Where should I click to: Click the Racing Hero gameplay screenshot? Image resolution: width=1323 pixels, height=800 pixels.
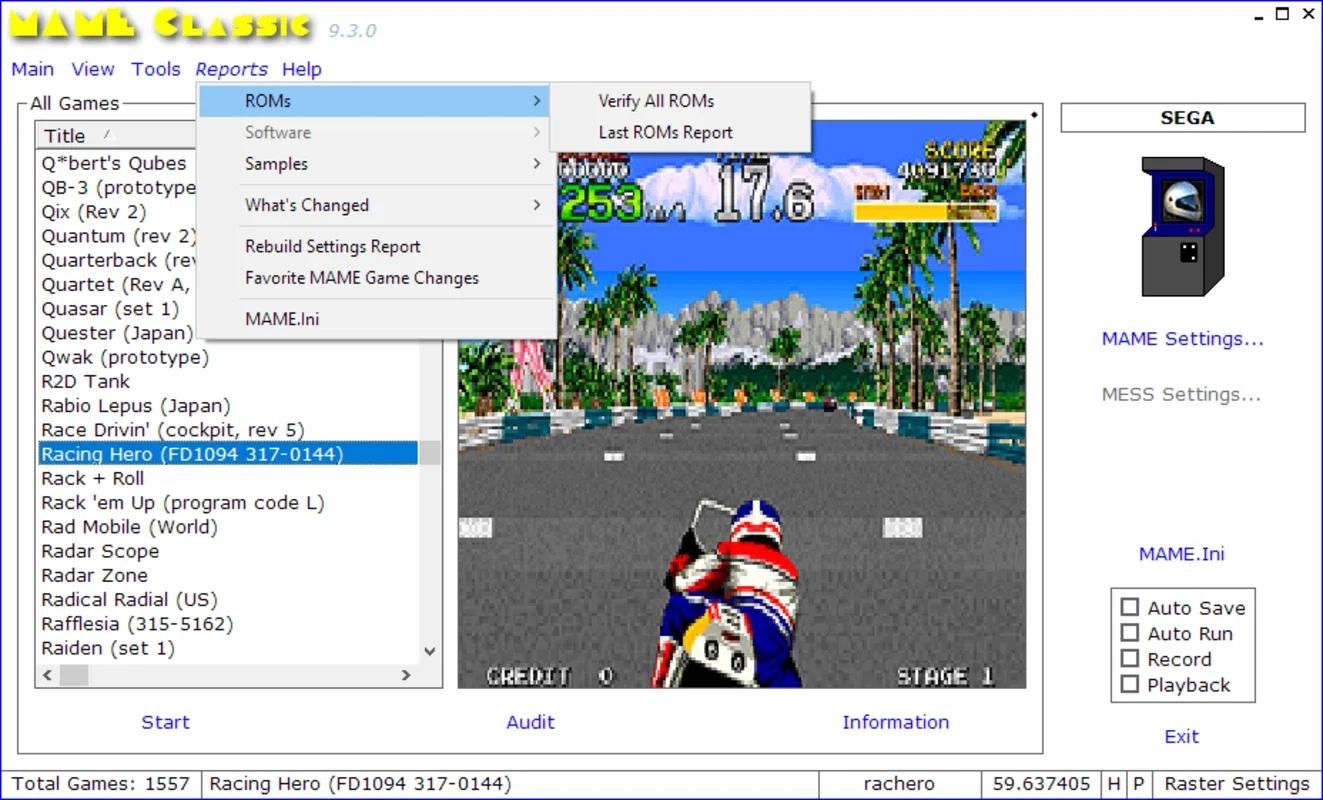pyautogui.click(x=742, y=404)
